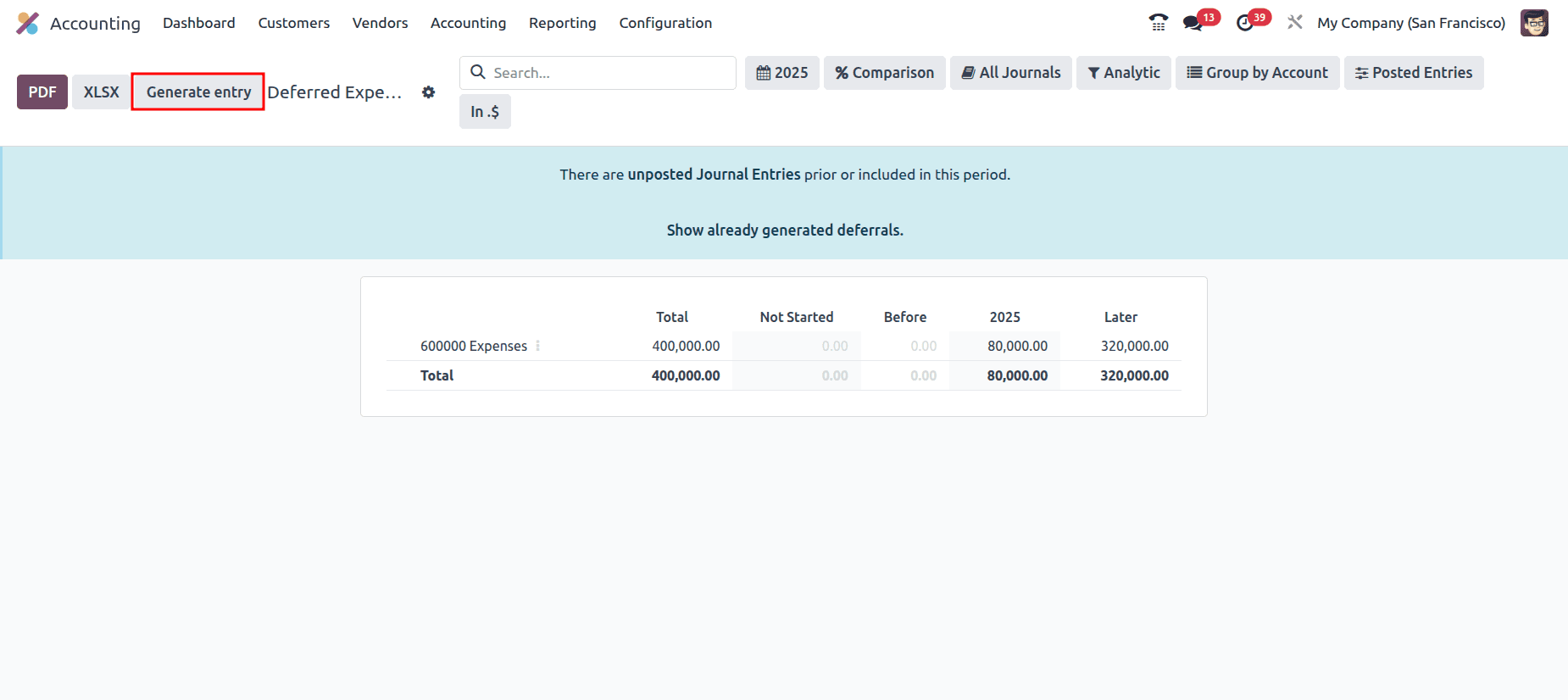This screenshot has width=1568, height=700.
Task: Export the report as XLSX
Action: pos(101,92)
